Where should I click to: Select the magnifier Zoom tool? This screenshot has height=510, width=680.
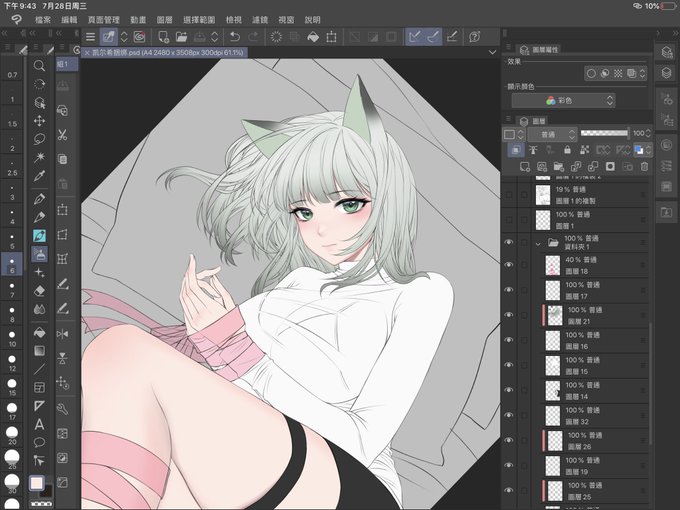tap(39, 65)
